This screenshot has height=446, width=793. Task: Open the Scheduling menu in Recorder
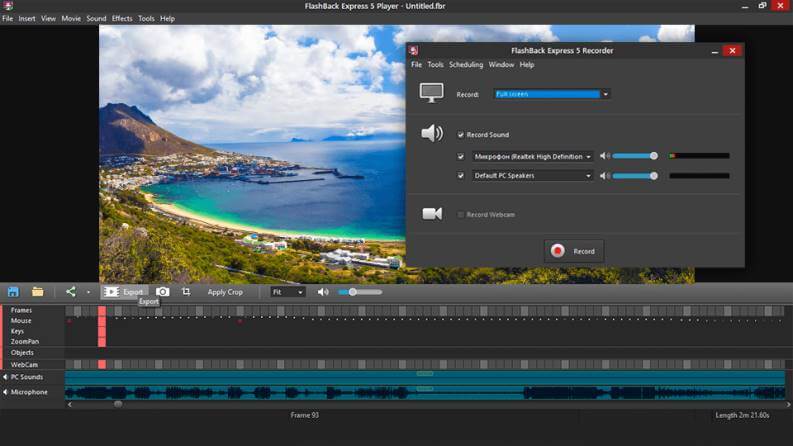466,65
